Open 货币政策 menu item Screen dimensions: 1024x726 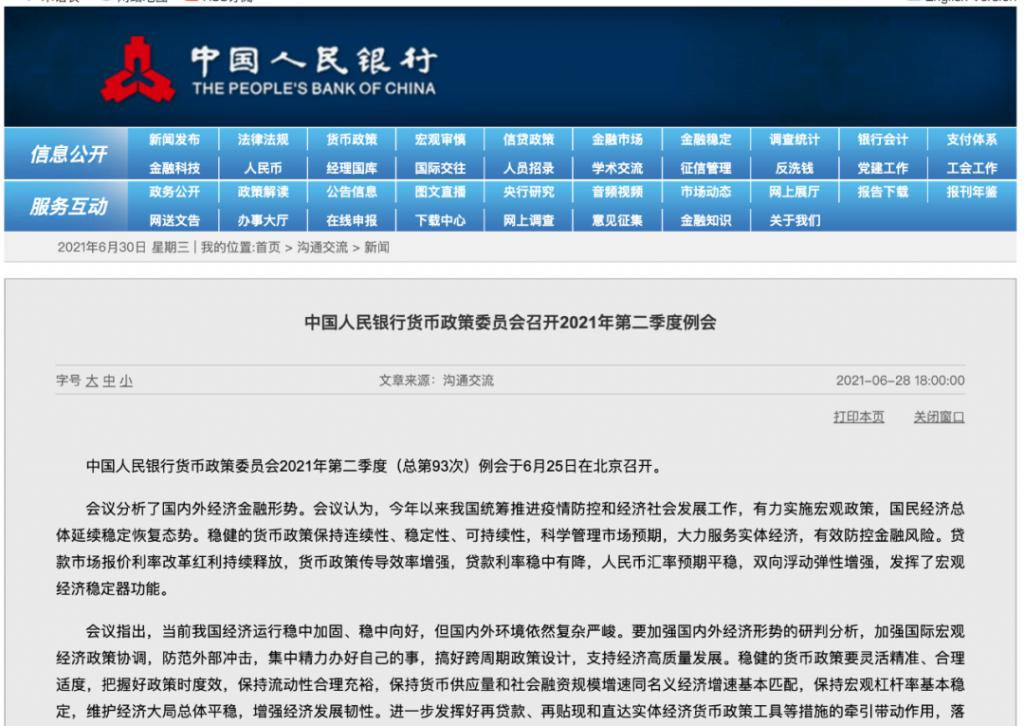coord(352,140)
